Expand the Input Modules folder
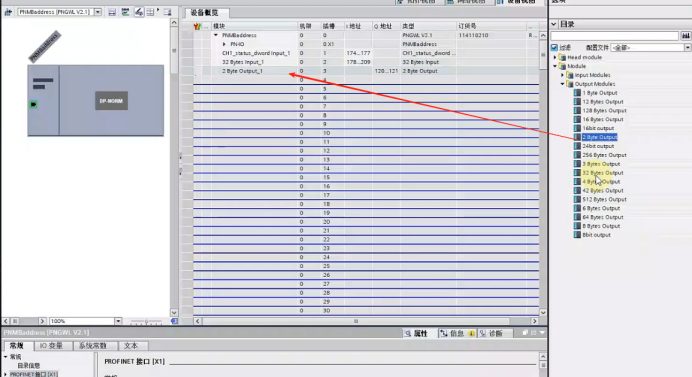 pyautogui.click(x=563, y=75)
